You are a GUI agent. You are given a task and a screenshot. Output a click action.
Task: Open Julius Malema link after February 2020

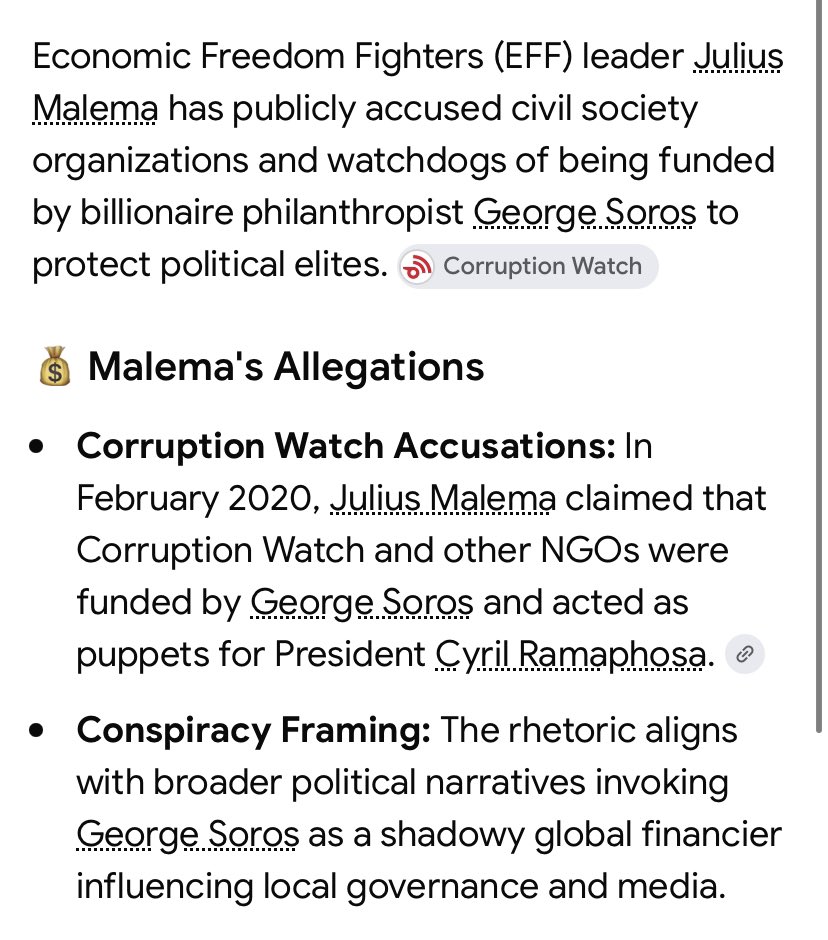(x=442, y=499)
